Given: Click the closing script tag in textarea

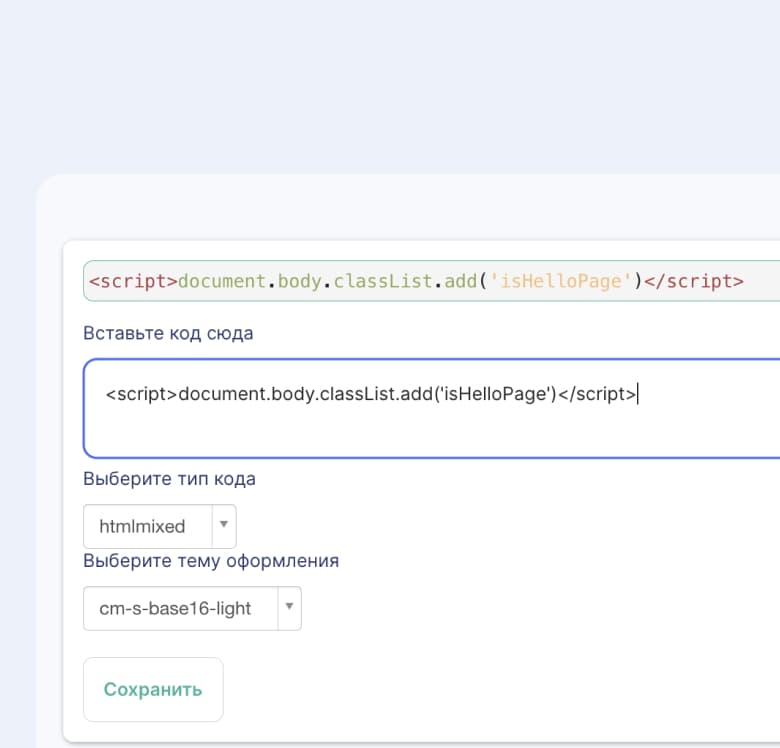Looking at the screenshot, I should pos(597,394).
